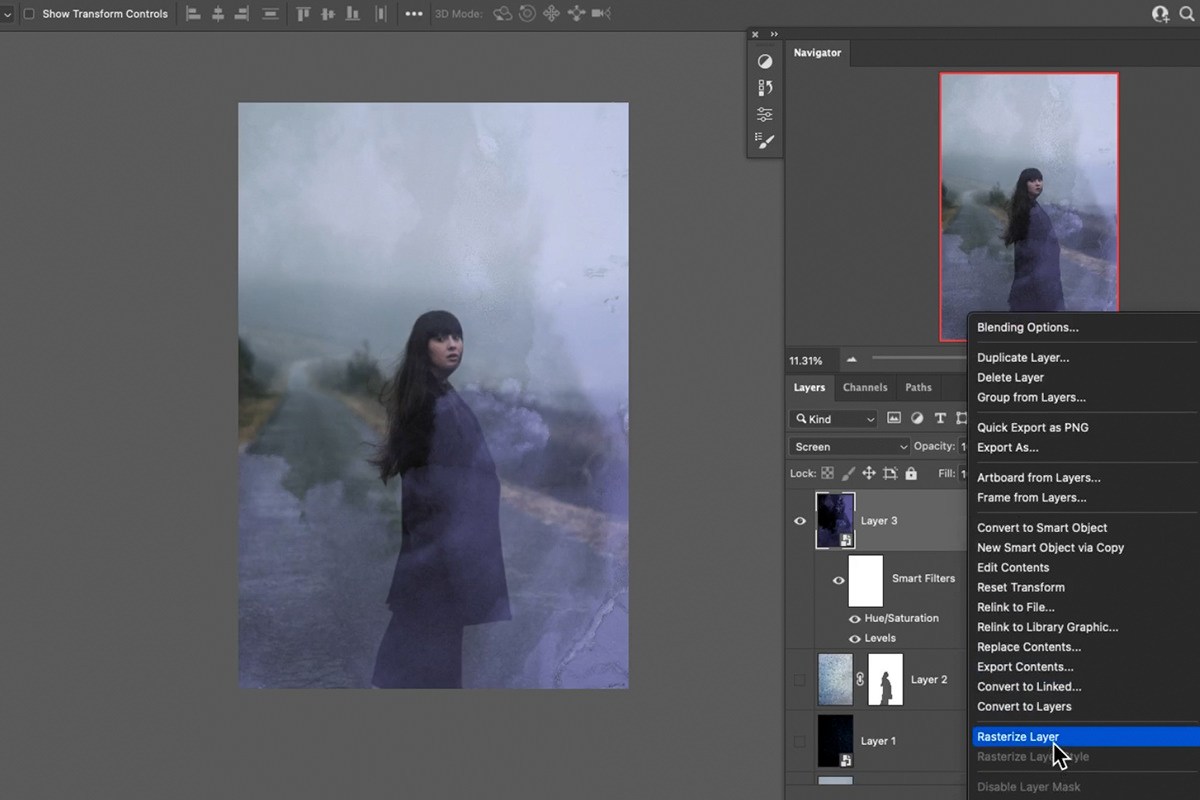Open the Brush Settings panel icon
The width and height of the screenshot is (1200, 800).
765,141
